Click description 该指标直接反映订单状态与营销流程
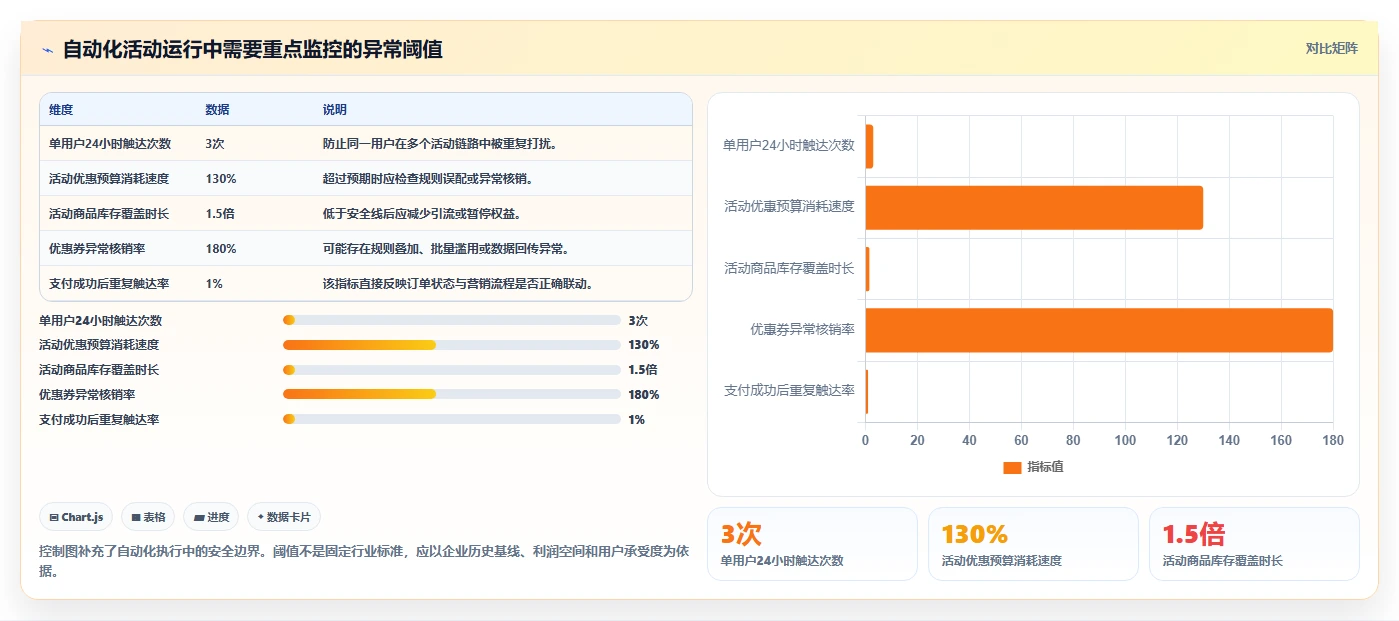The image size is (1399, 621). (x=459, y=284)
